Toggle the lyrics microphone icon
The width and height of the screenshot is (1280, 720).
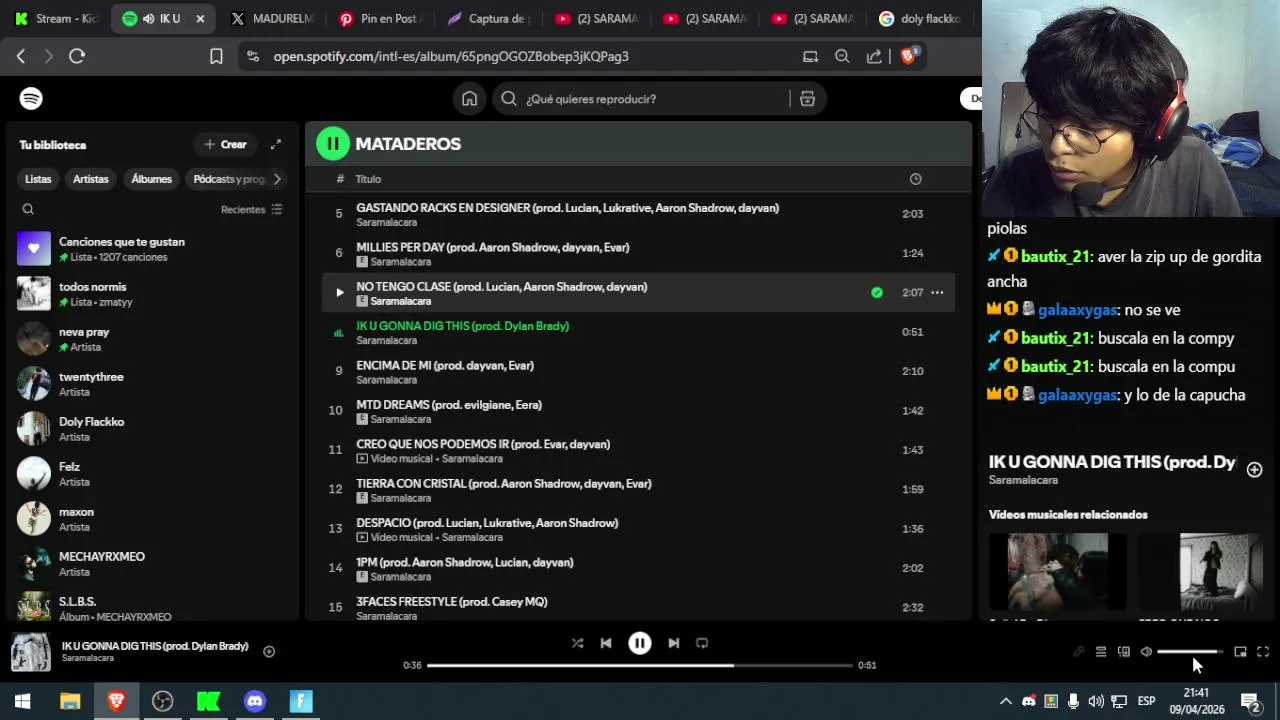click(x=1078, y=651)
